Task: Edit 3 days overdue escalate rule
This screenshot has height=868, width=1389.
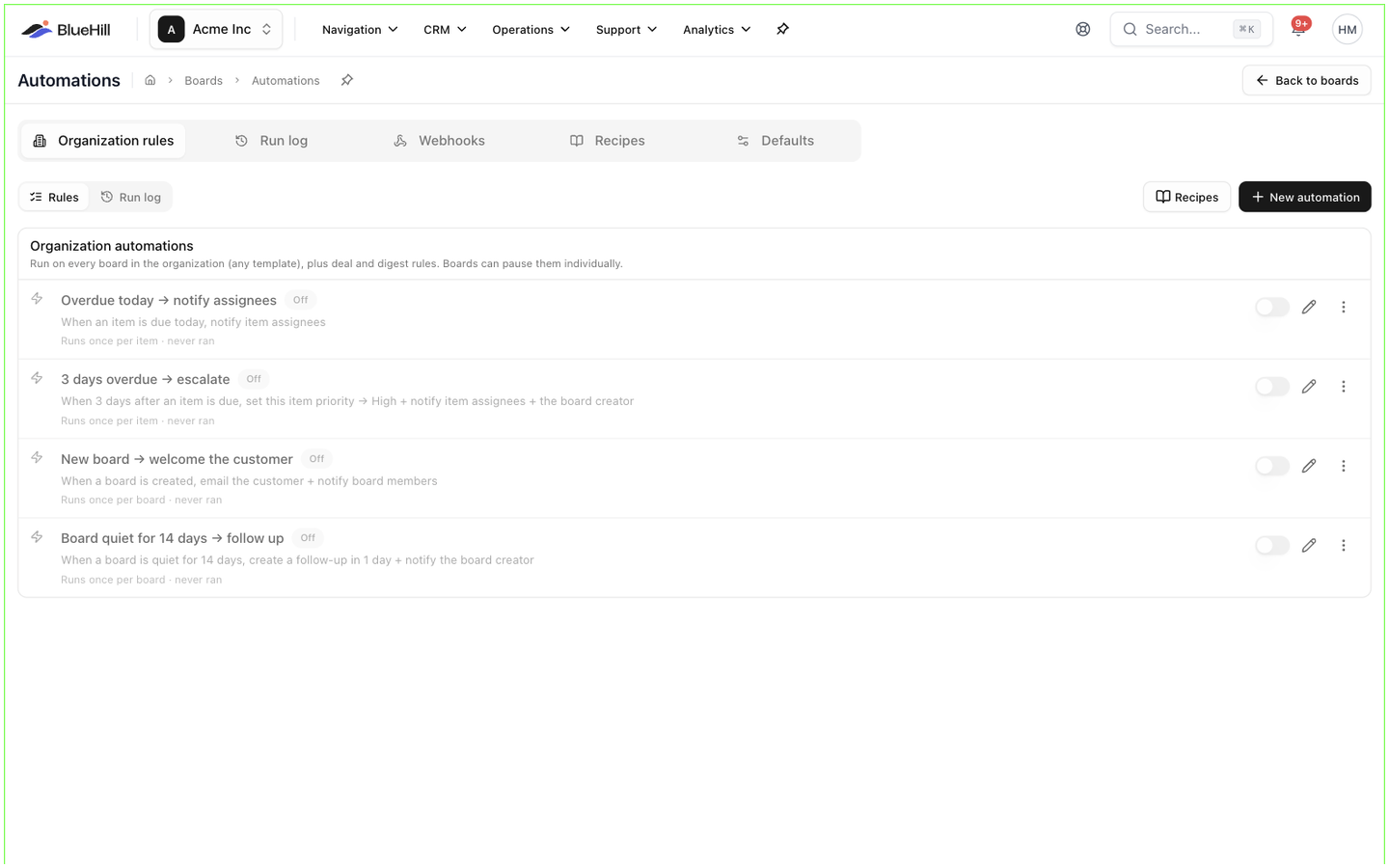Action: click(x=1309, y=387)
